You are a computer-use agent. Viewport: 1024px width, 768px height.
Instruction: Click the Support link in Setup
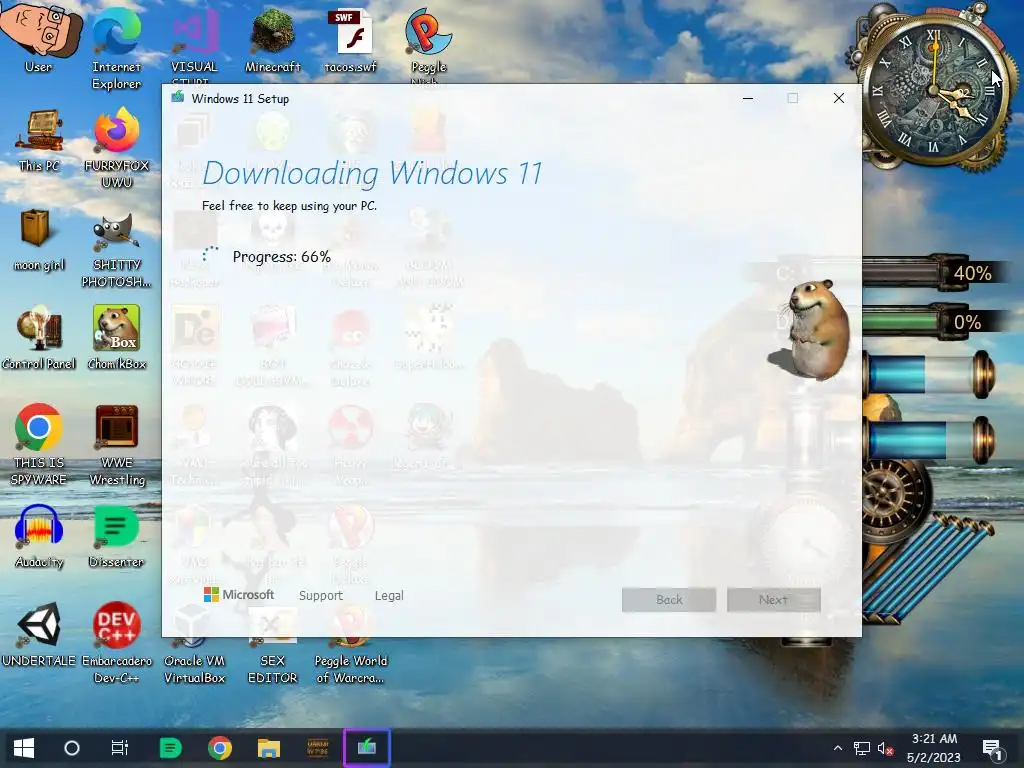321,596
